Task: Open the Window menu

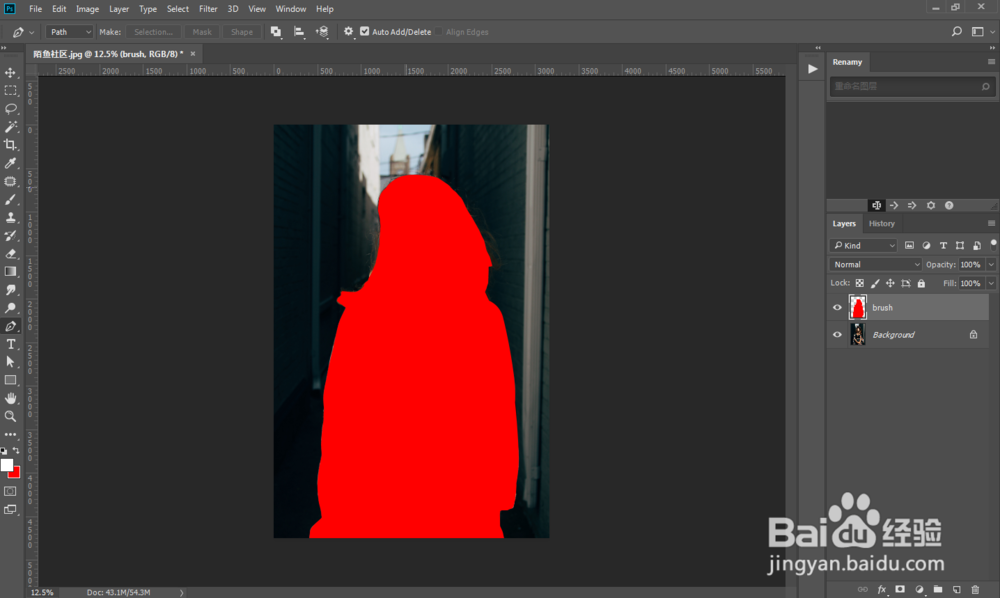Action: click(x=291, y=9)
